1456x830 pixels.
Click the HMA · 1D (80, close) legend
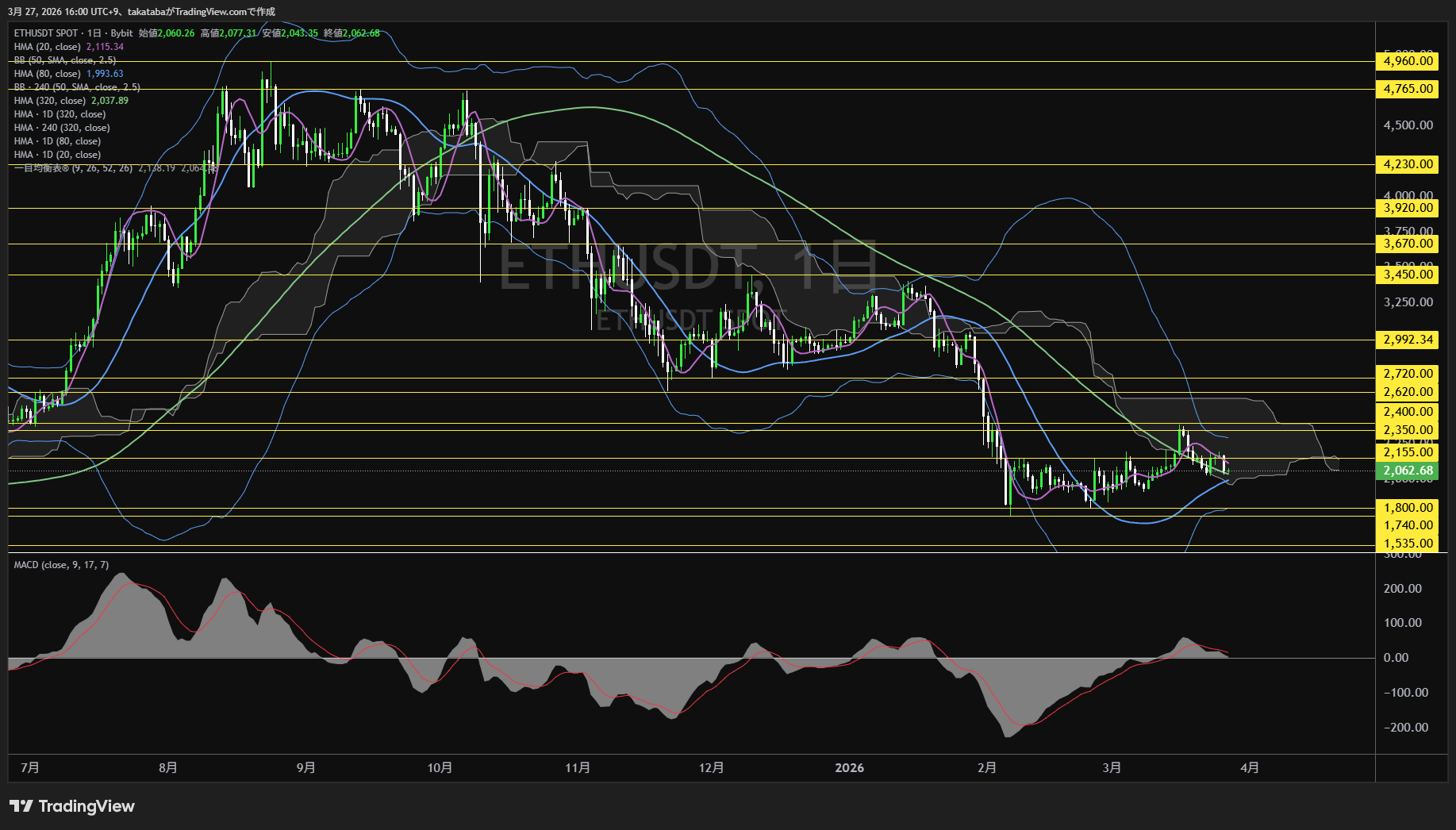[x=57, y=141]
